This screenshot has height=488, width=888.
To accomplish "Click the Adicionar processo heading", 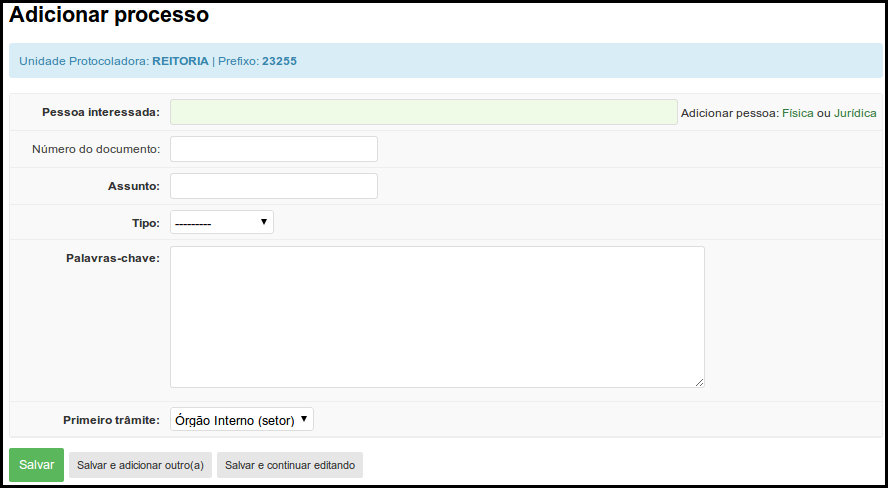I will point(109,15).
